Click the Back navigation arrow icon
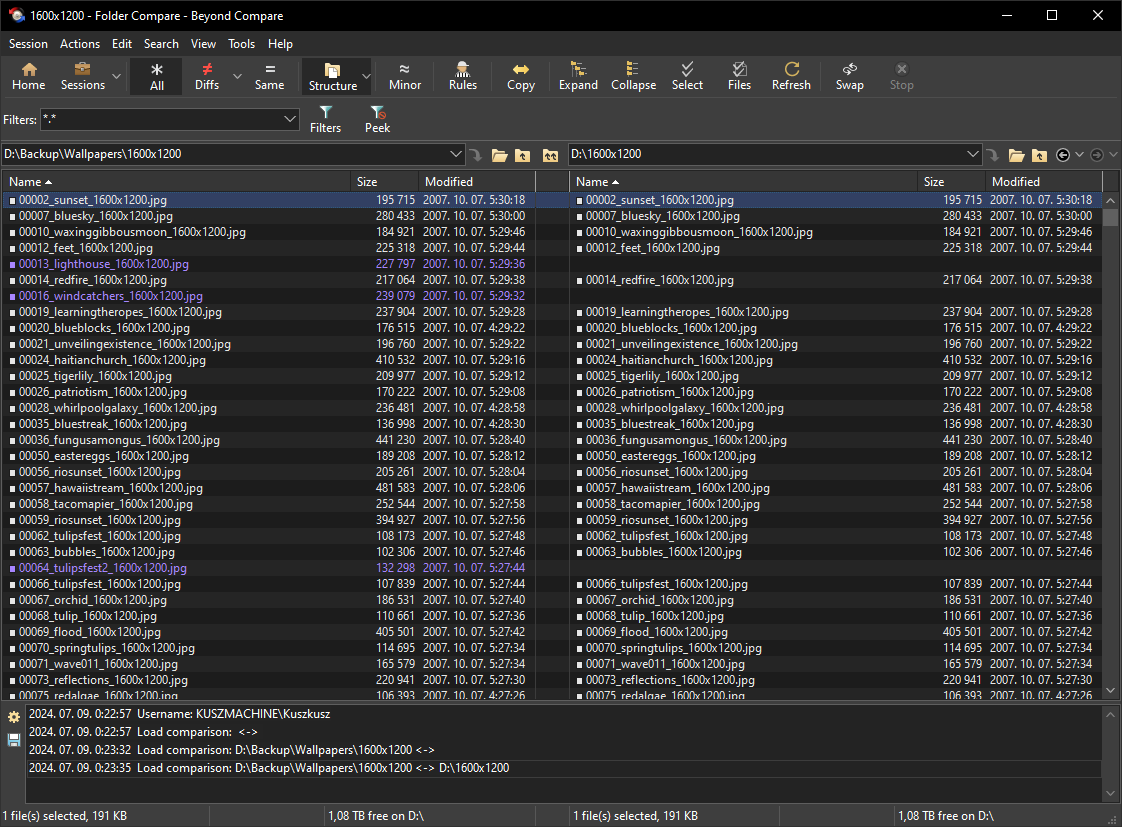This screenshot has width=1122, height=827. [x=1063, y=155]
